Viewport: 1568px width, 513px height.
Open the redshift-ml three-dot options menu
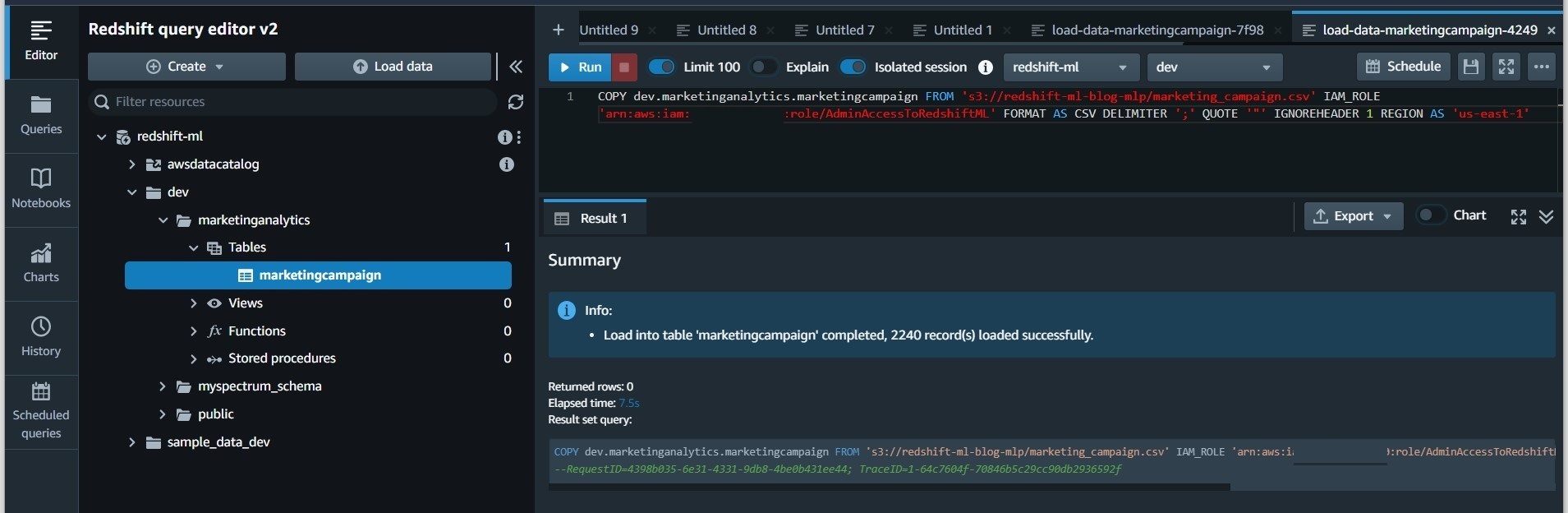pos(519,137)
